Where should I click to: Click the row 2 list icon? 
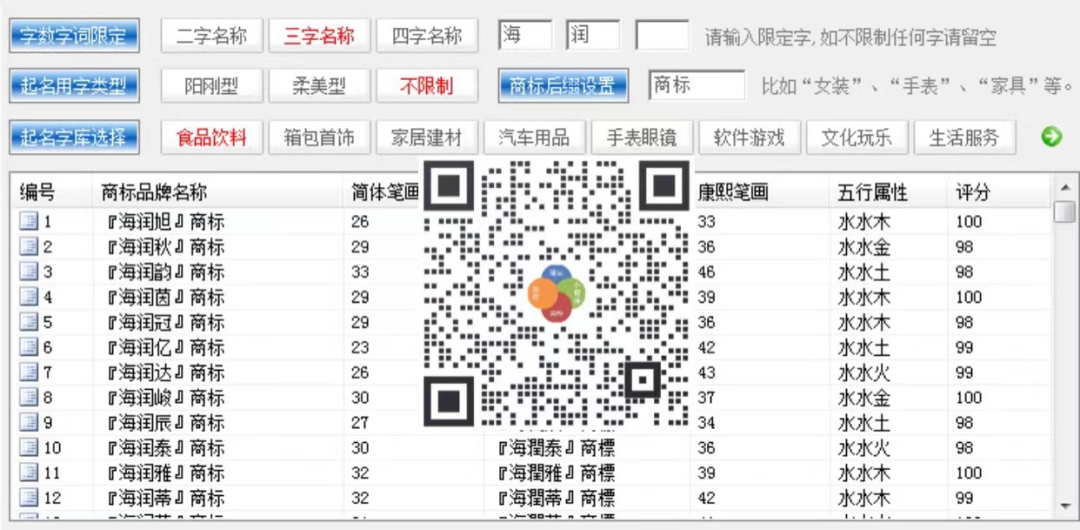[28, 247]
